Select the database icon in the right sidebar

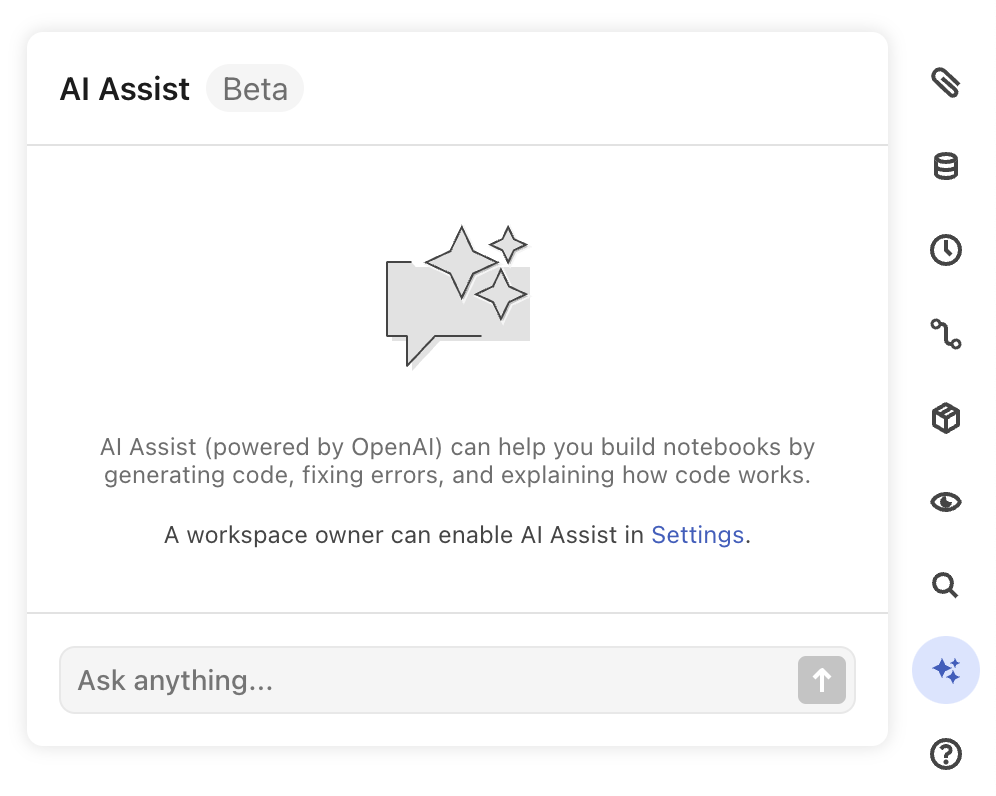click(946, 167)
